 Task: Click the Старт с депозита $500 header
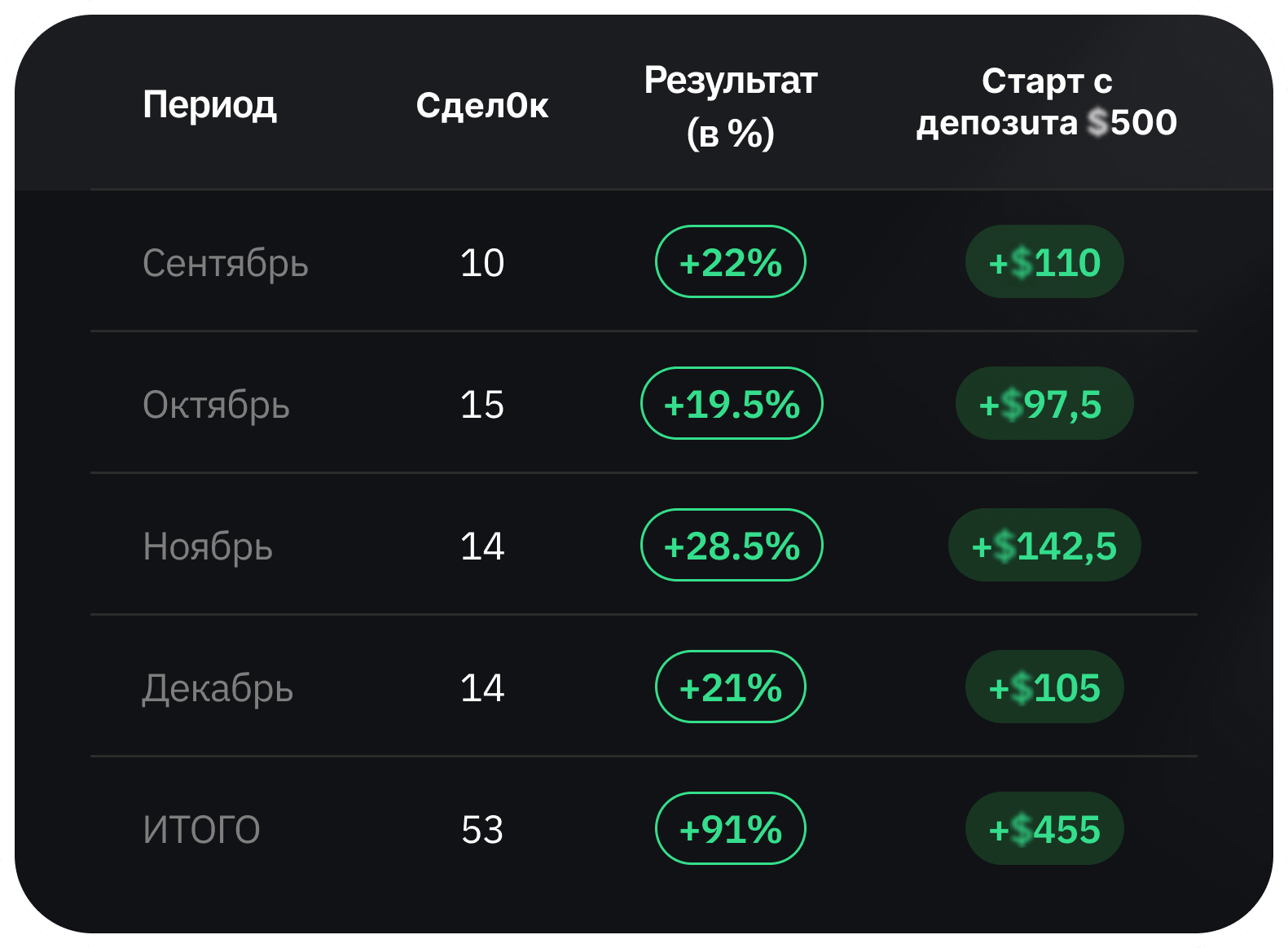[1046, 103]
